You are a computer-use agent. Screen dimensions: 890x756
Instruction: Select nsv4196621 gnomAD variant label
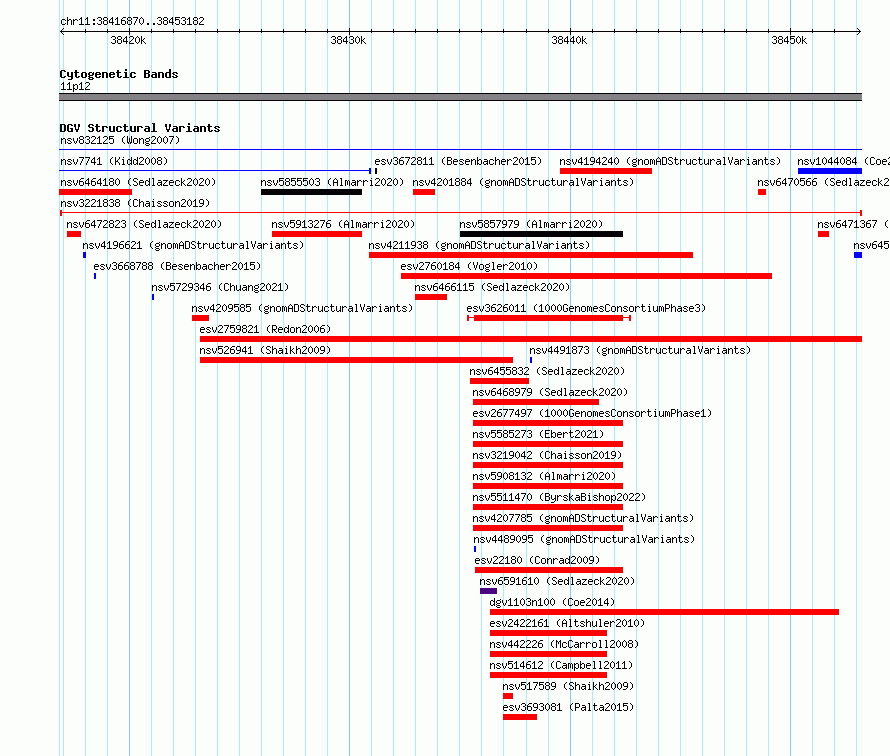click(193, 245)
